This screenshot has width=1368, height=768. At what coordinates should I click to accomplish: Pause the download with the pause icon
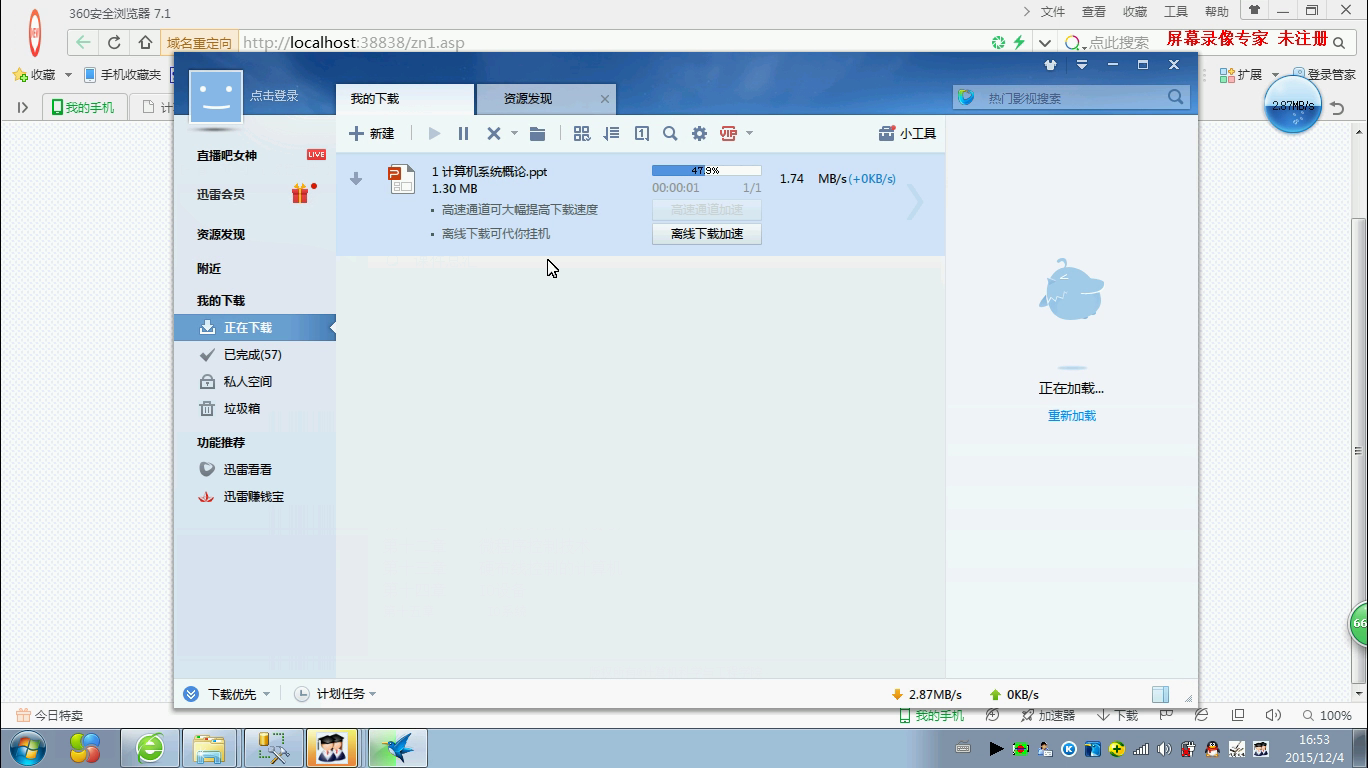(x=463, y=133)
